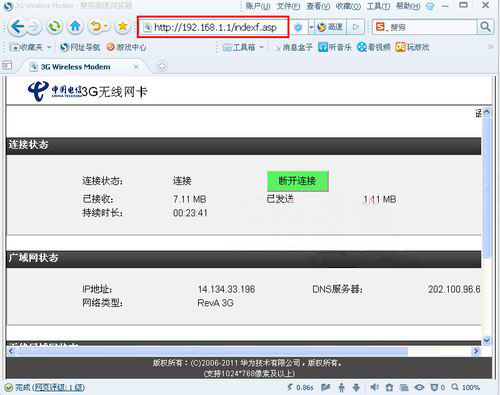Viewport: 500px width, 395px height.
Task: Click the forward navigation arrow
Action: [x=34, y=27]
